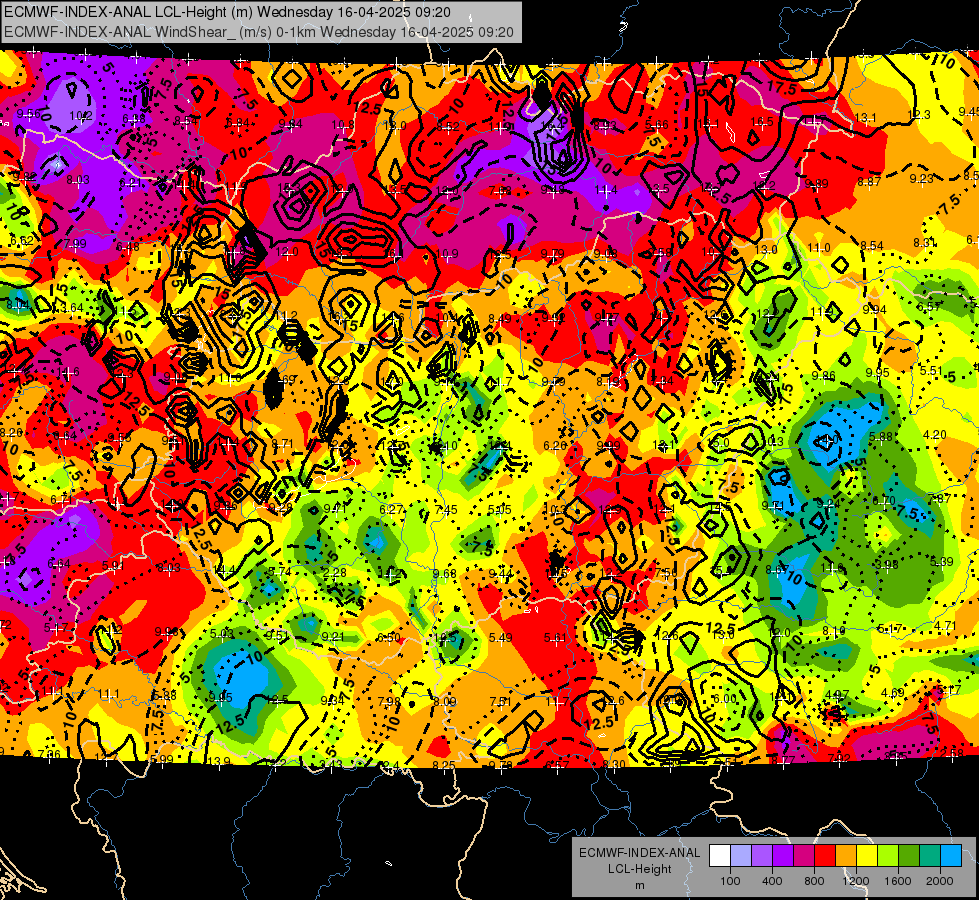
Task: Click the legend title ECMWF-INDEX-ANAL
Action: (x=639, y=853)
